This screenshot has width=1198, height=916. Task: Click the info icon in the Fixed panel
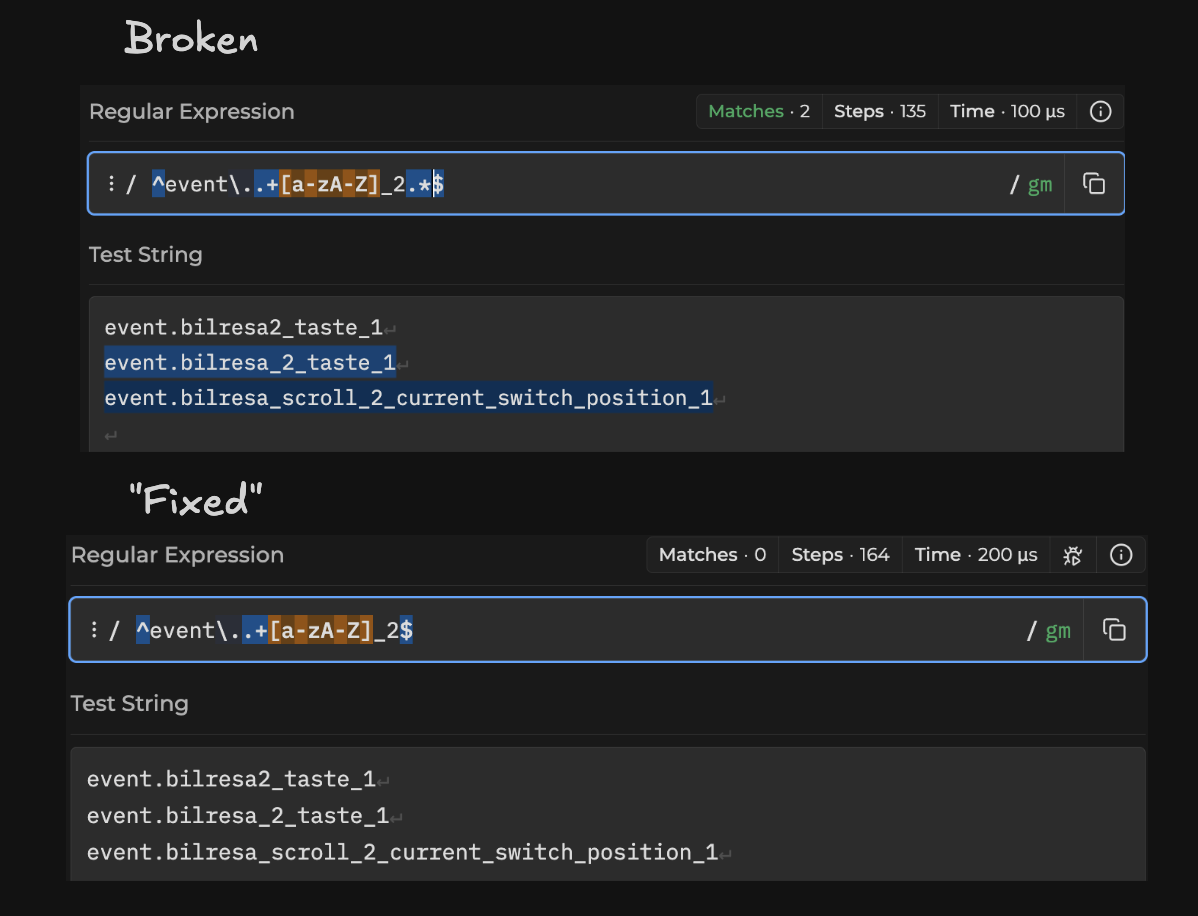click(1121, 555)
